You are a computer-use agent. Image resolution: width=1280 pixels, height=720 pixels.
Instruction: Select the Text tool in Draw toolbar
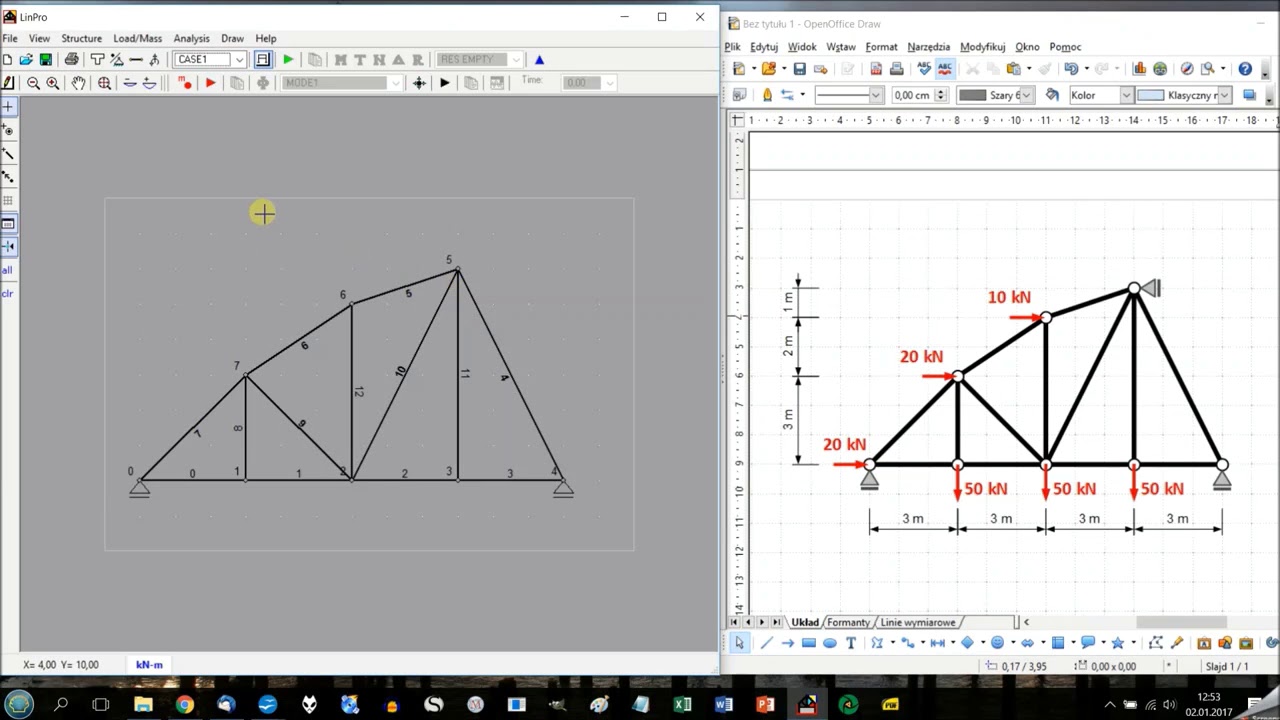[x=851, y=643]
